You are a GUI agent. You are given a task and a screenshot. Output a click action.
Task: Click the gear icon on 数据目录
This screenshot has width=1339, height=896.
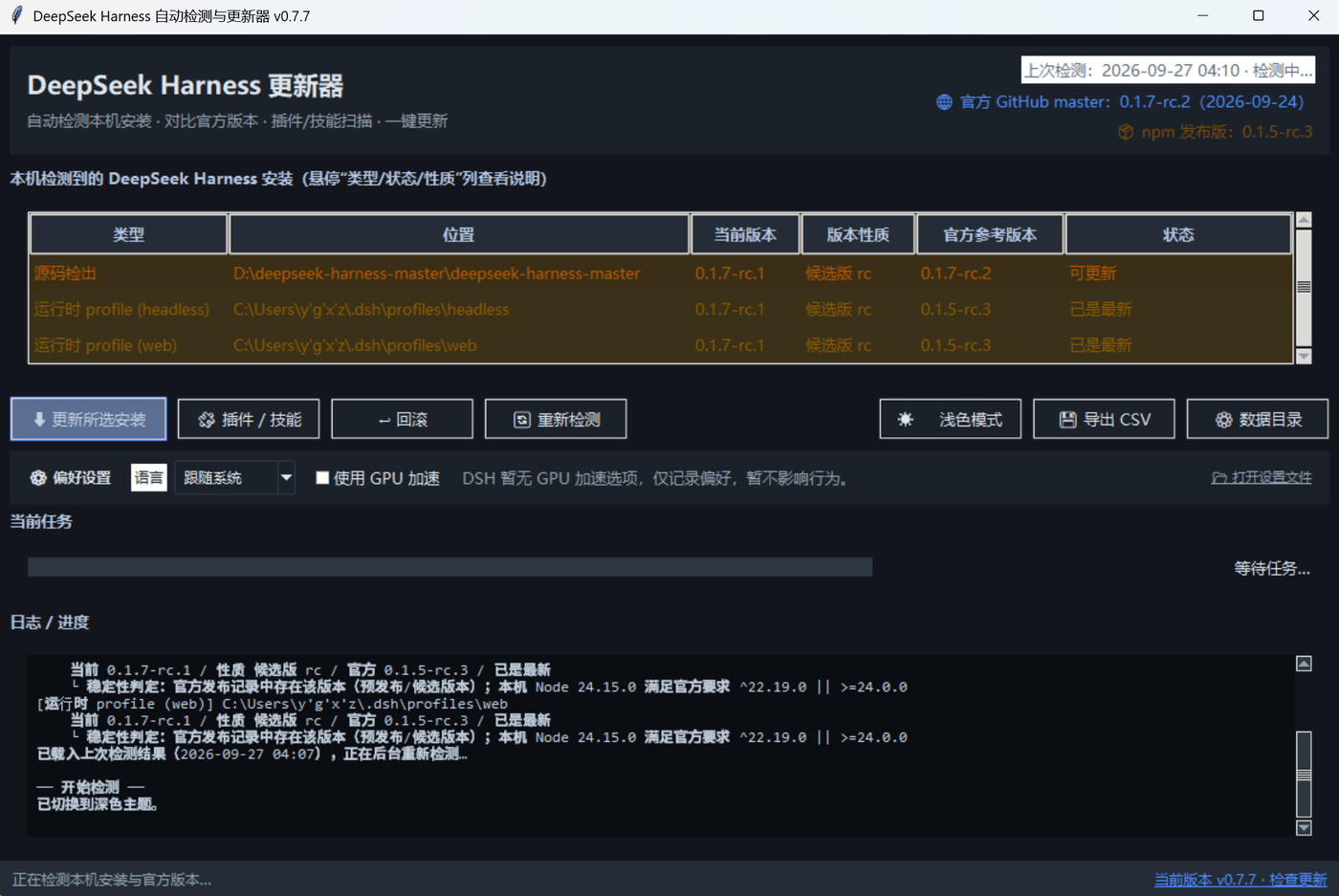click(1223, 420)
